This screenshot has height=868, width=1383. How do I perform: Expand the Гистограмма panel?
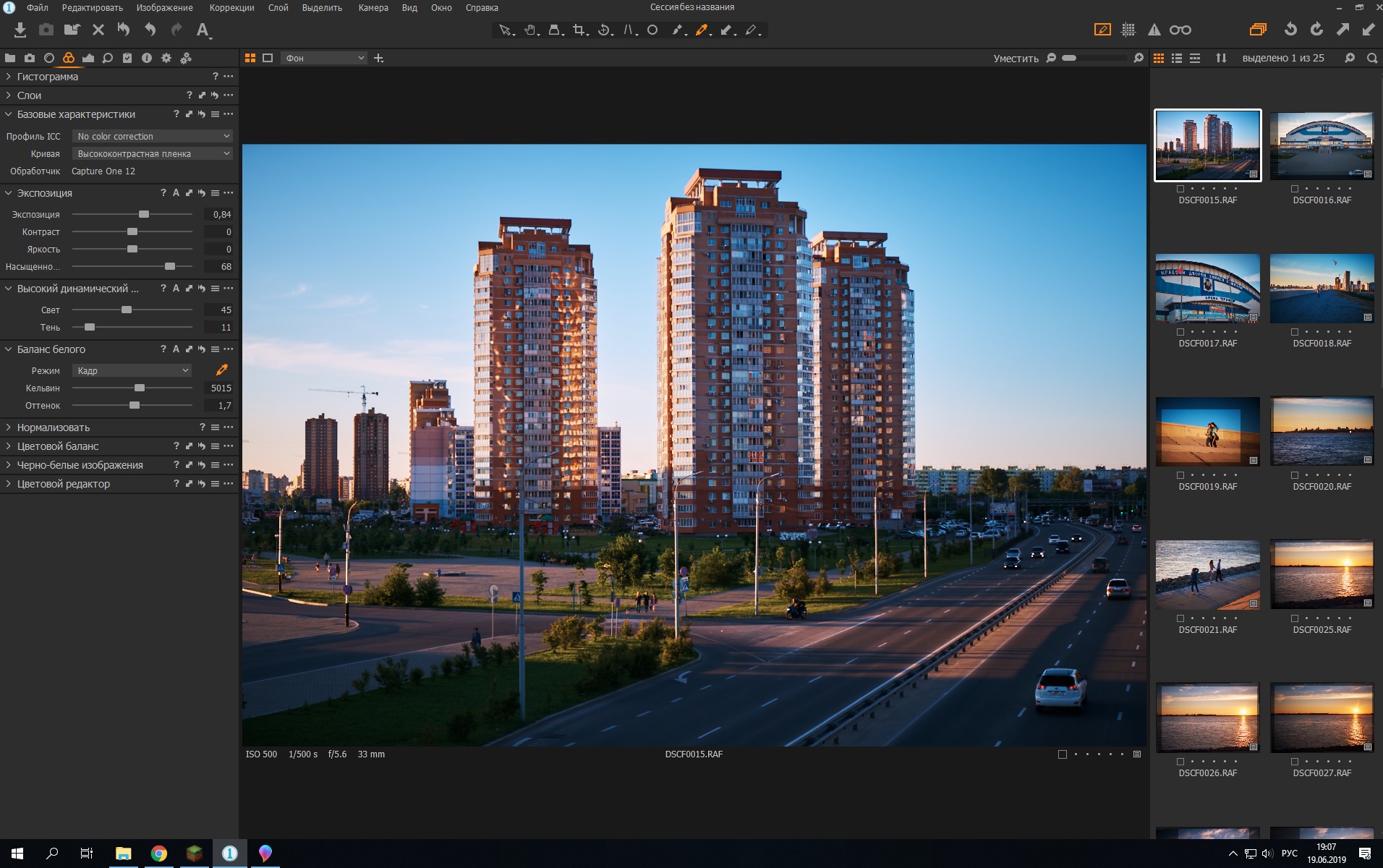[x=9, y=77]
